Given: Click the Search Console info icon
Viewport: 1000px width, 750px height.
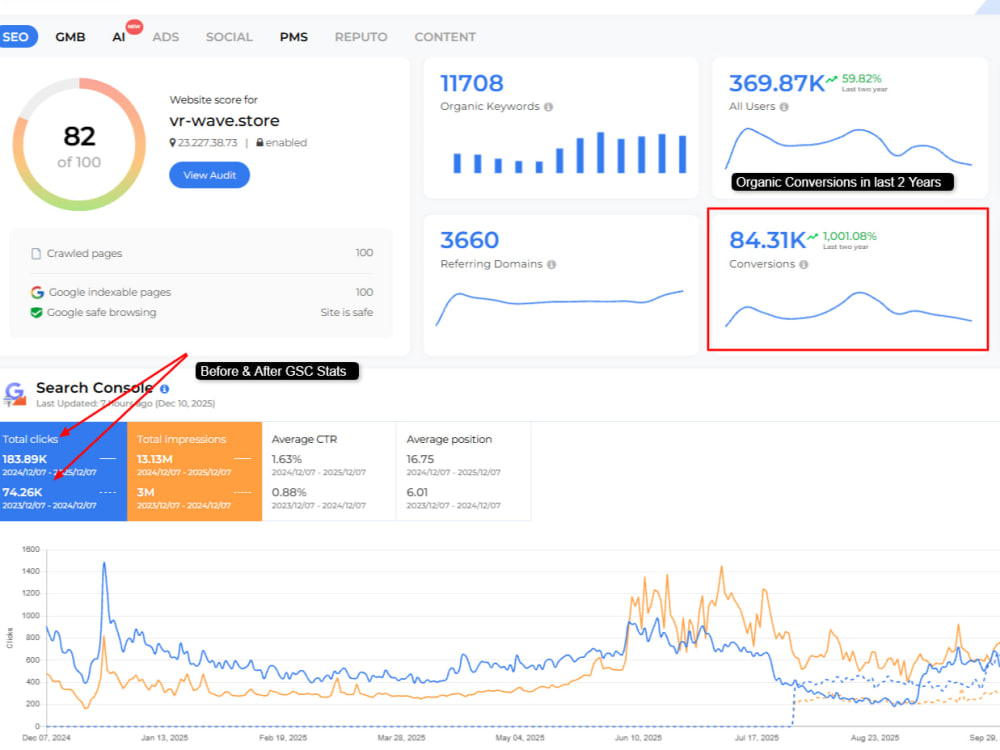Looking at the screenshot, I should pyautogui.click(x=165, y=388).
